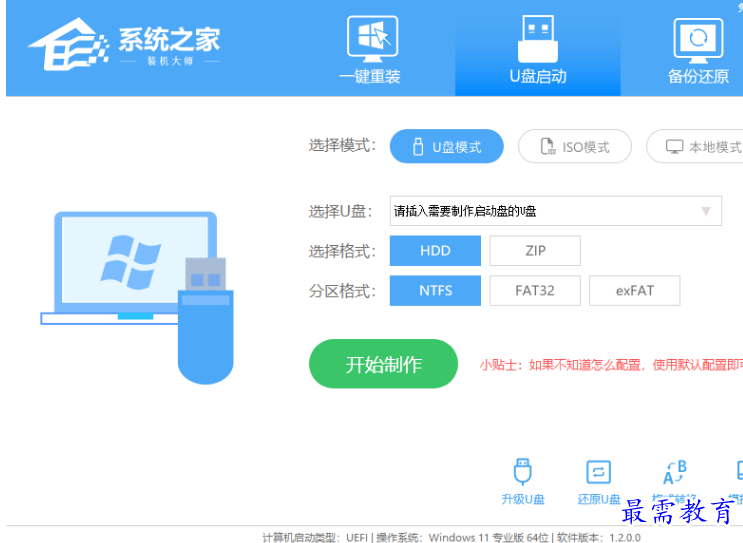Click the 分区格式 label
The image size is (743, 543).
[x=342, y=290]
